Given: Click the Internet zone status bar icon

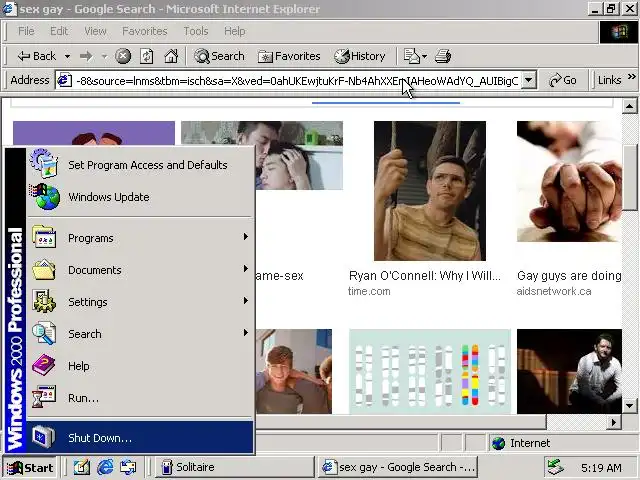Looking at the screenshot, I should click(x=498, y=443).
